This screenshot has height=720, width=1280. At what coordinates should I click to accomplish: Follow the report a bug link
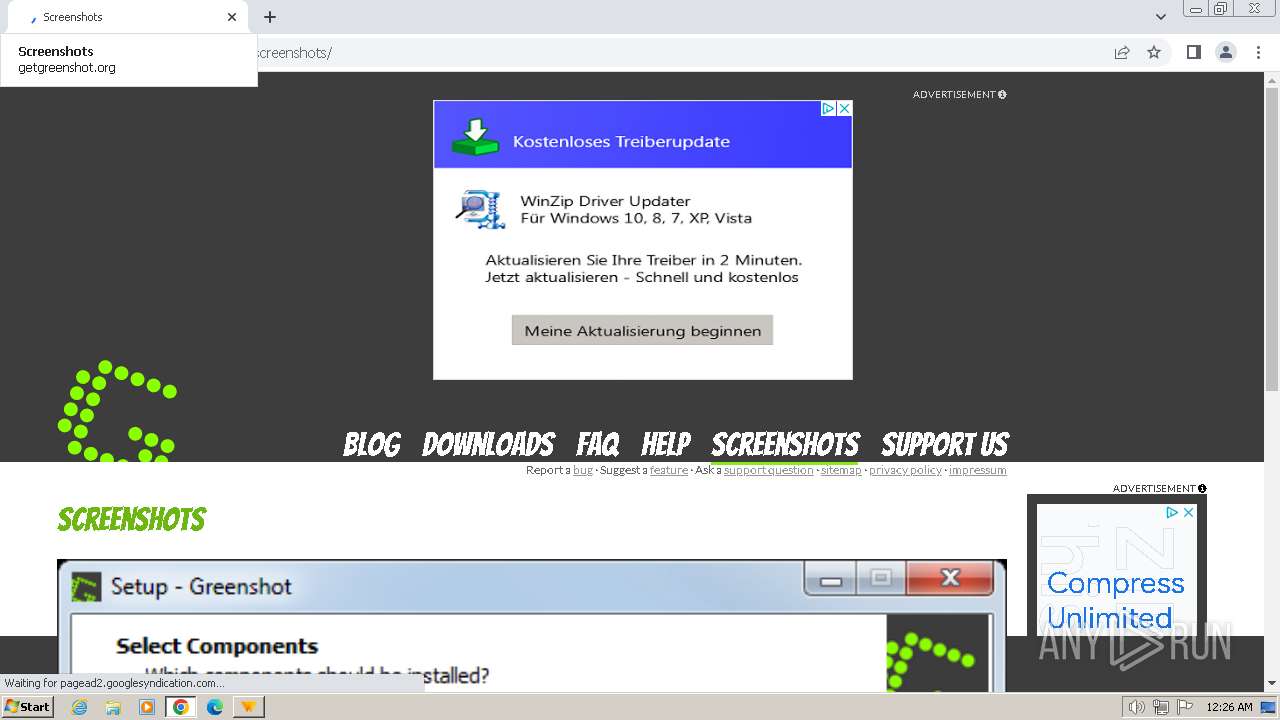coord(582,470)
